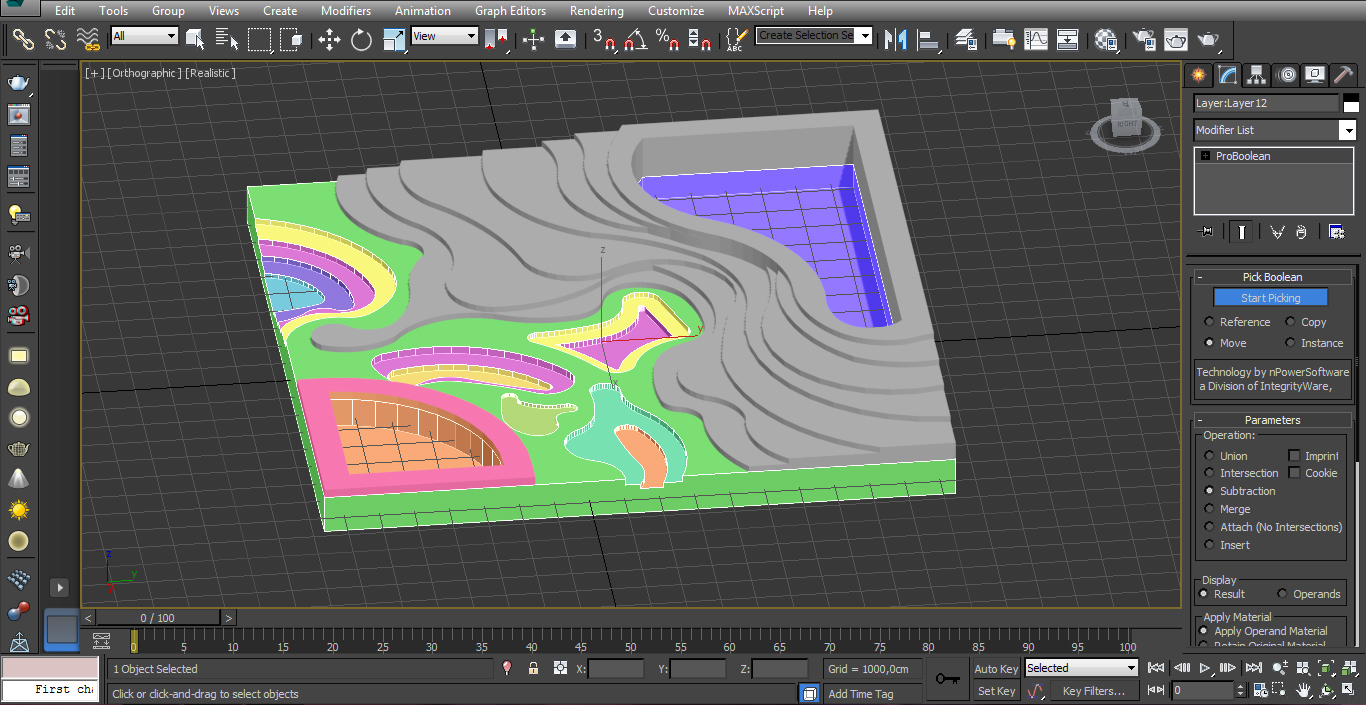This screenshot has width=1366, height=705.
Task: Click the Edit Named Selection Sets icon
Action: [x=736, y=39]
